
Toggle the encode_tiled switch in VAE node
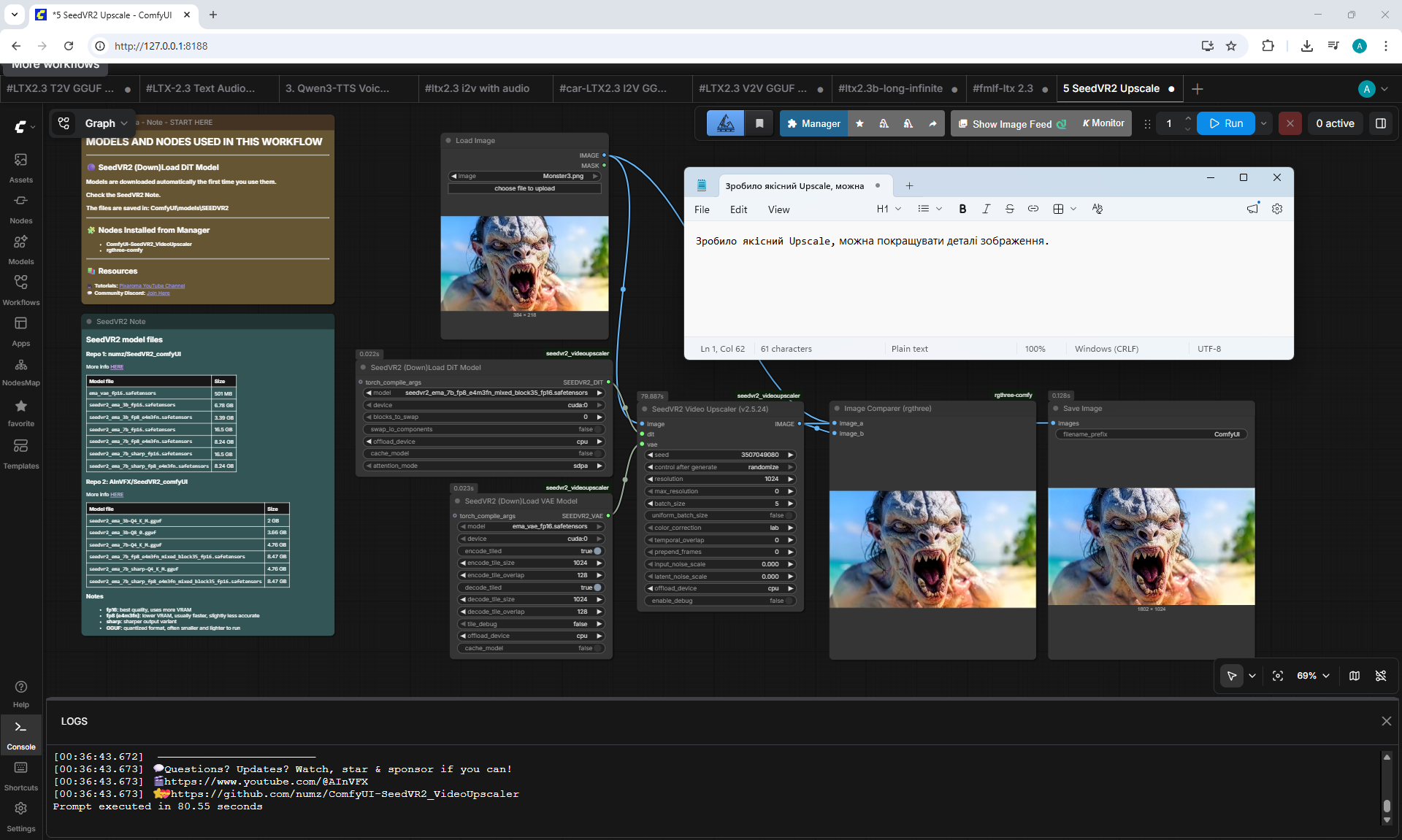pyautogui.click(x=597, y=551)
